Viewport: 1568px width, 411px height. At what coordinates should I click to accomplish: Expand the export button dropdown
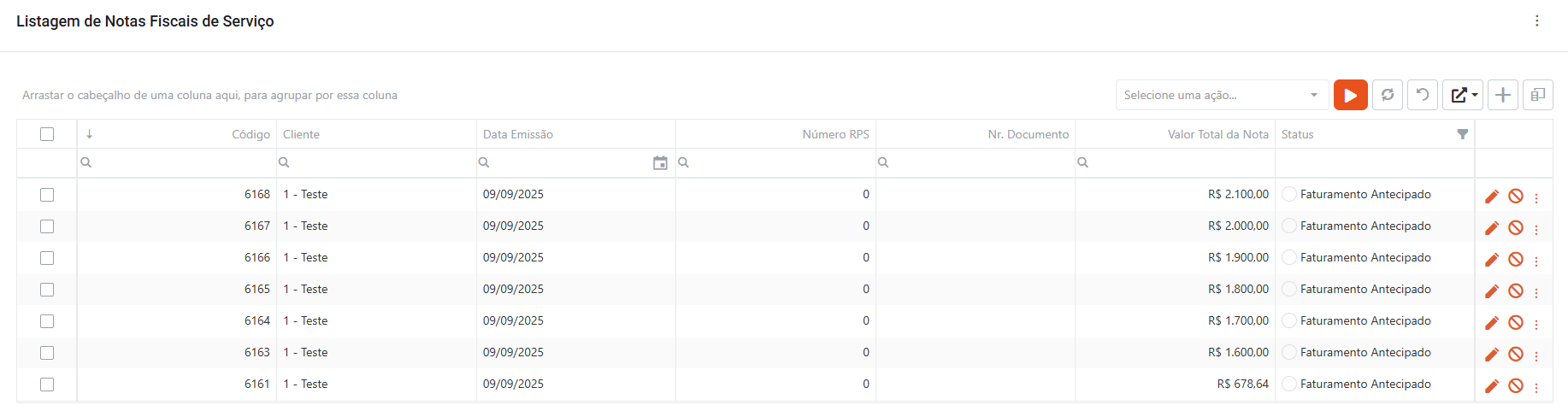pyautogui.click(x=1463, y=95)
